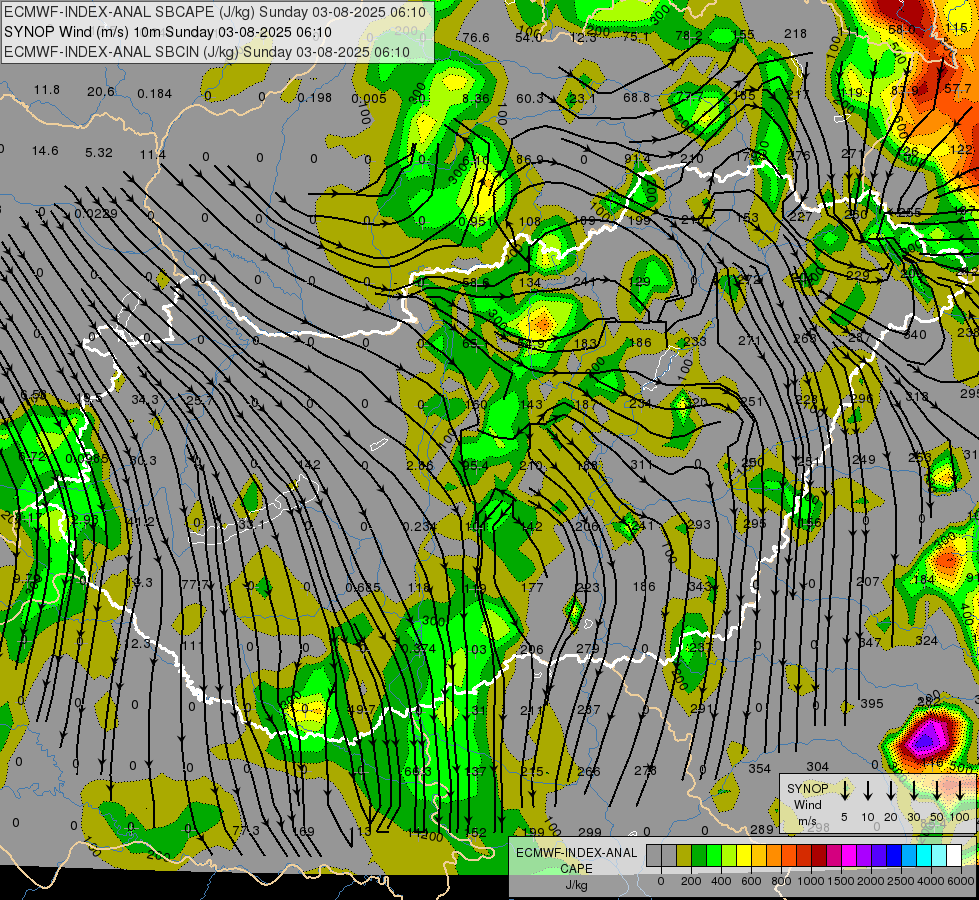Click map value '76.6' near top
This screenshot has width=979, height=900.
(x=476, y=37)
